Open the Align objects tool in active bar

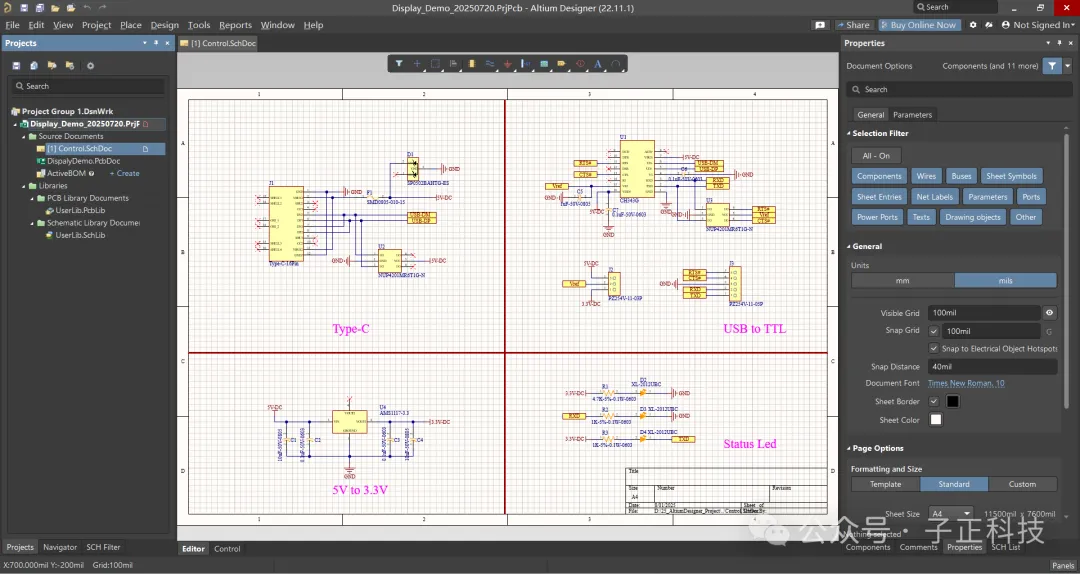coord(453,63)
